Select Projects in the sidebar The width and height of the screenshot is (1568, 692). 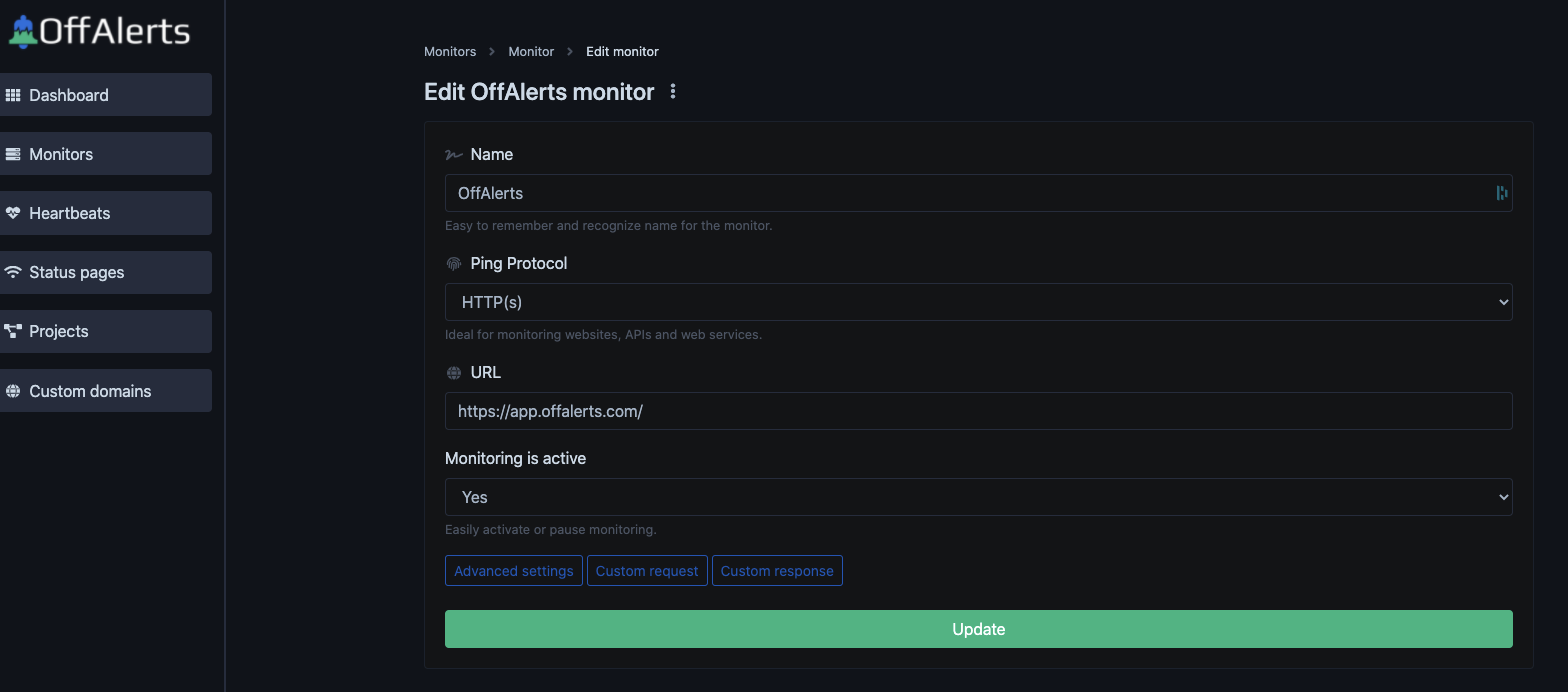105,331
